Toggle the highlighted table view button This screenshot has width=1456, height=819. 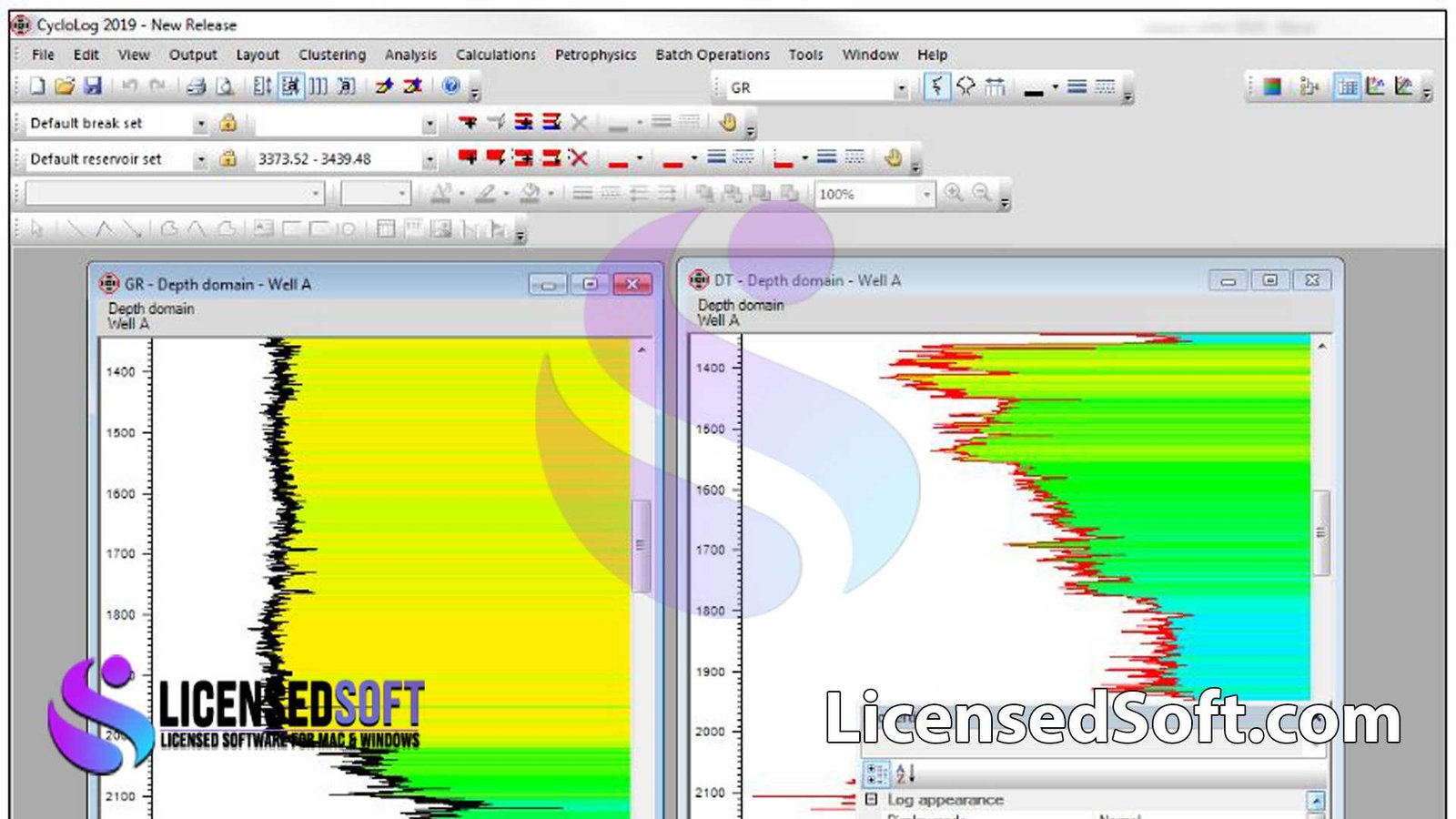coord(1348,86)
